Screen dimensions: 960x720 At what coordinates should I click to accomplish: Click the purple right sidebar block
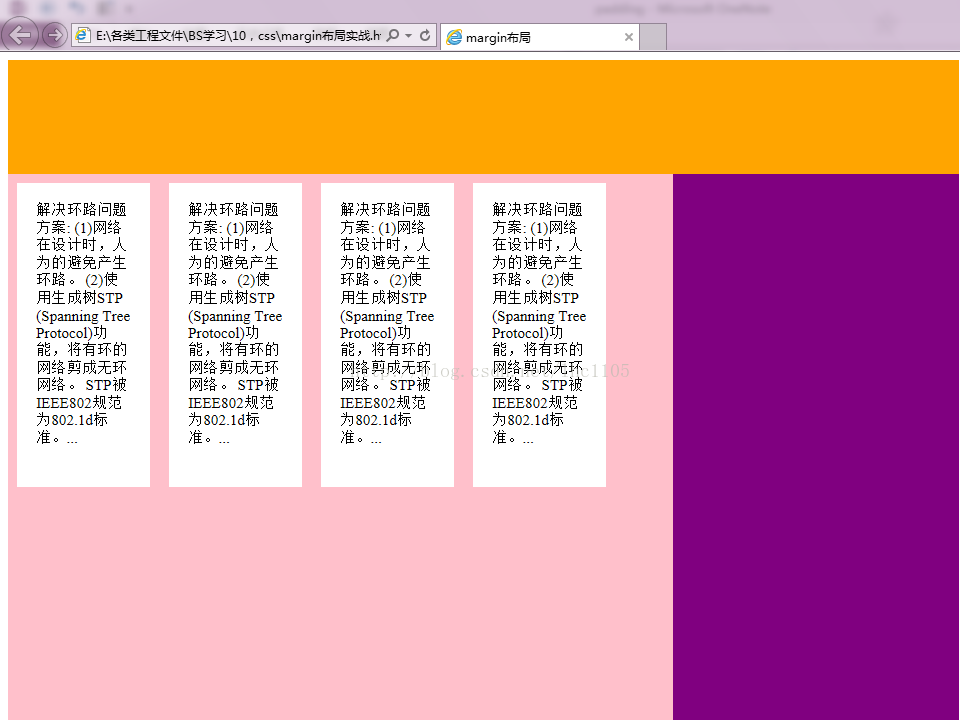click(x=816, y=446)
